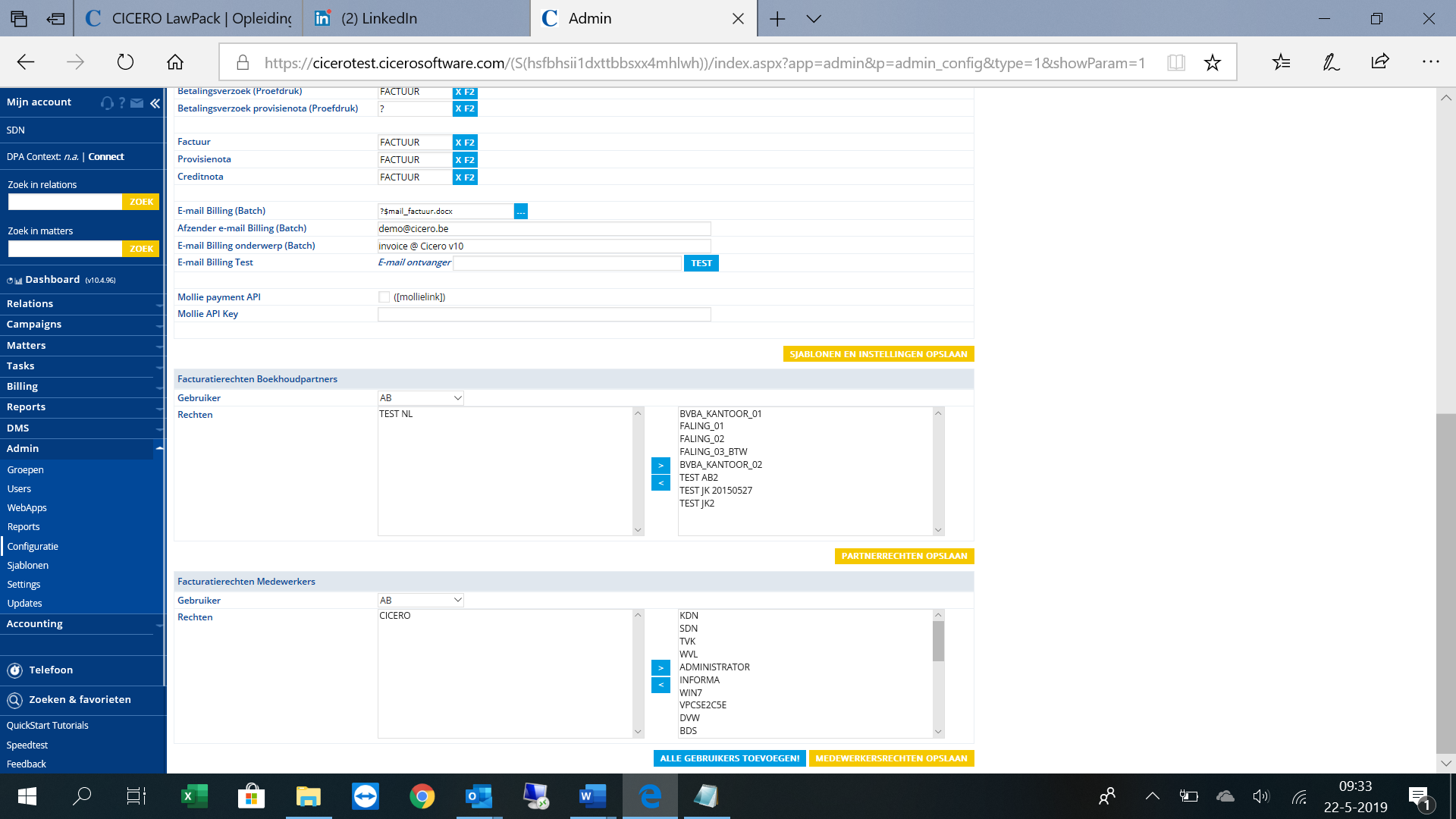Open the support headset icon
This screenshot has height=819, width=1456.
(107, 102)
